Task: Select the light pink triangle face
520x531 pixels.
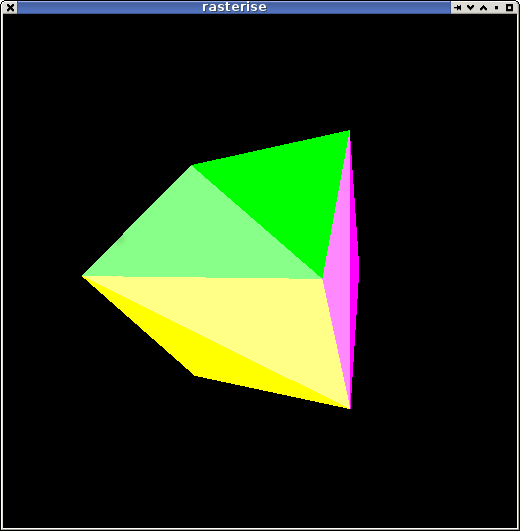Action: [340, 271]
